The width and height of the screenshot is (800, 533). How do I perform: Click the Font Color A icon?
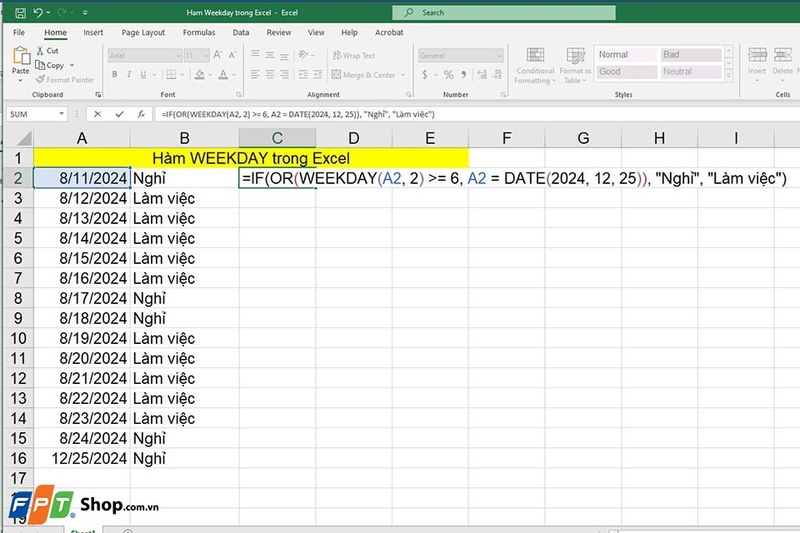223,74
